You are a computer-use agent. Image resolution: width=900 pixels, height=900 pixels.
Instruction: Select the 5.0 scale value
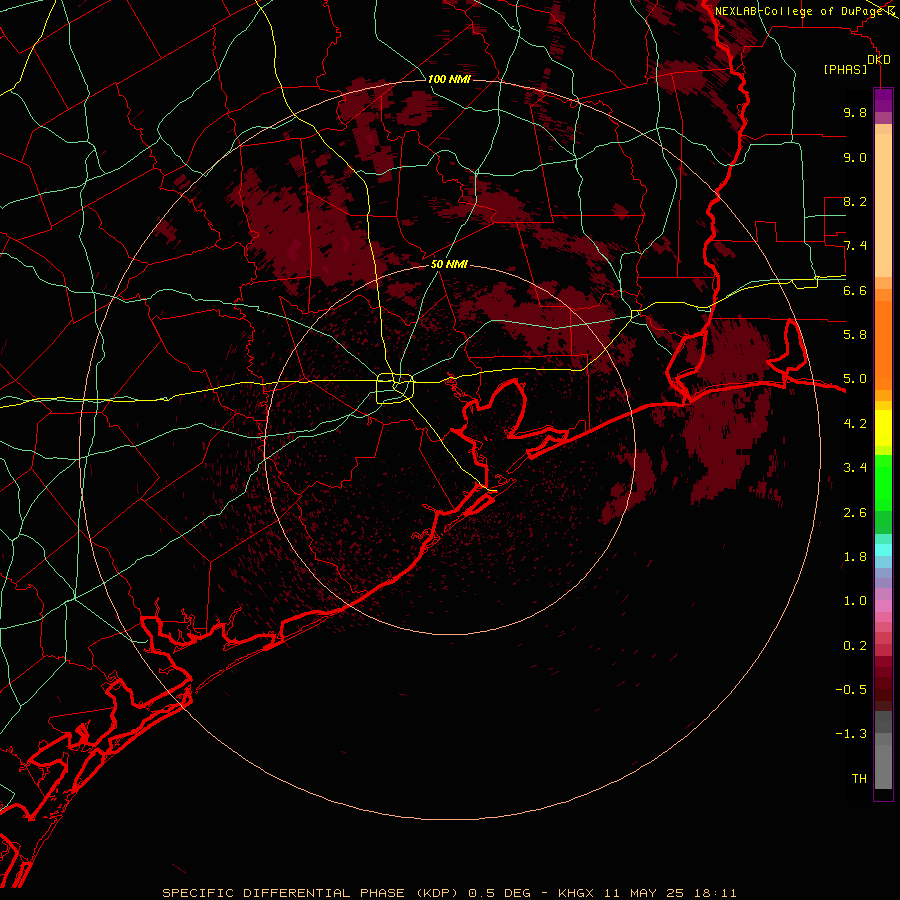(855, 379)
